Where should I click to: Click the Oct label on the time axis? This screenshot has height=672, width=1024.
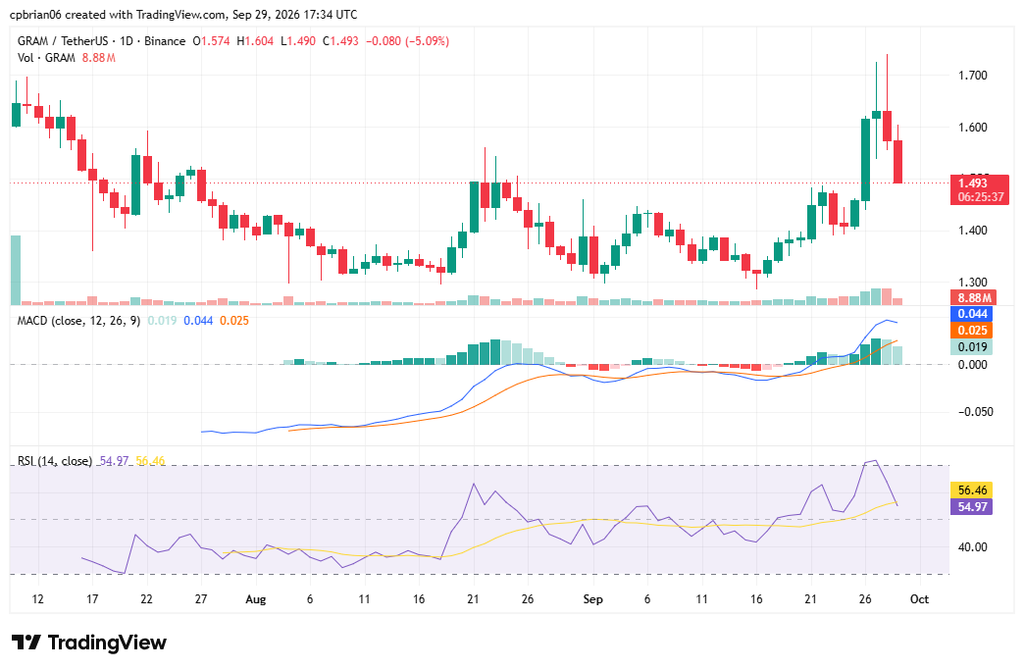click(x=920, y=600)
